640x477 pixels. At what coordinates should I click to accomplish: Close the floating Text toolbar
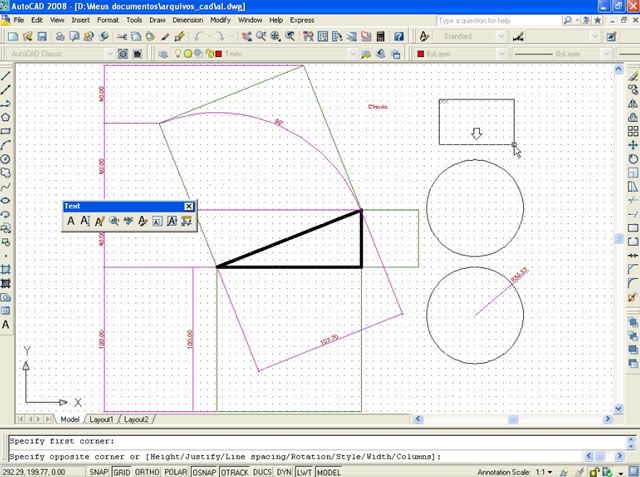click(188, 206)
